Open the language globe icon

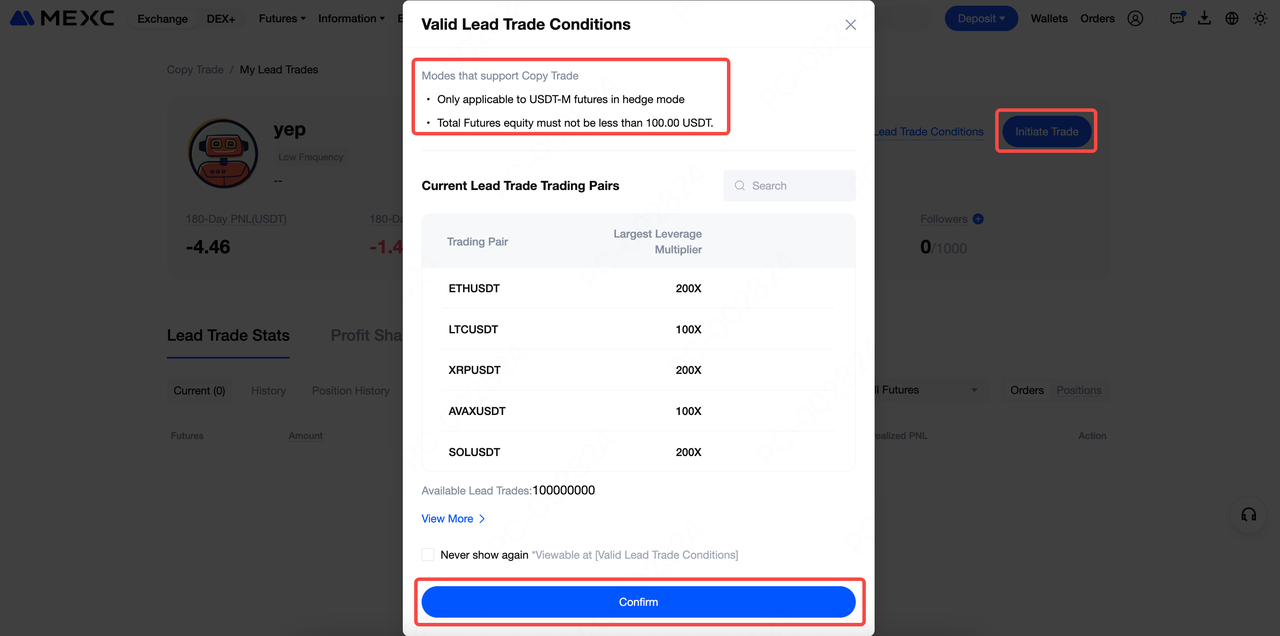pos(1231,18)
